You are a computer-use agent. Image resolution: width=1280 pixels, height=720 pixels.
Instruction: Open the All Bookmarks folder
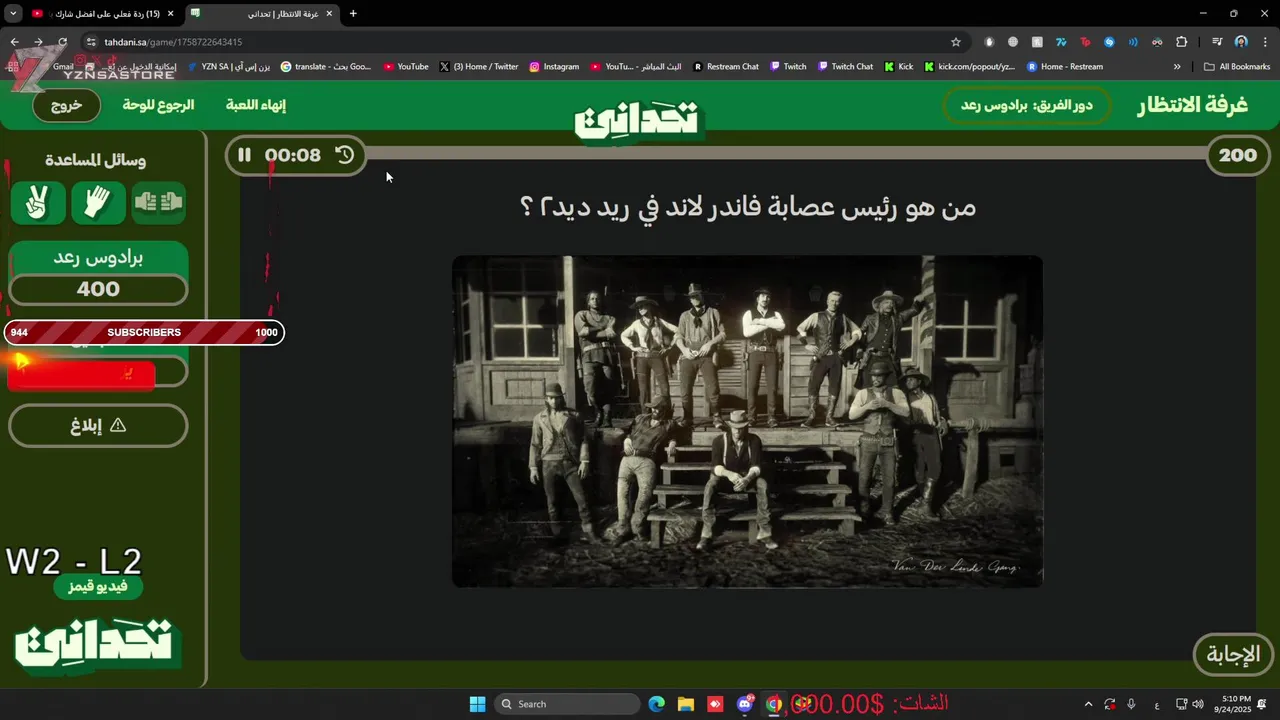coord(1238,67)
